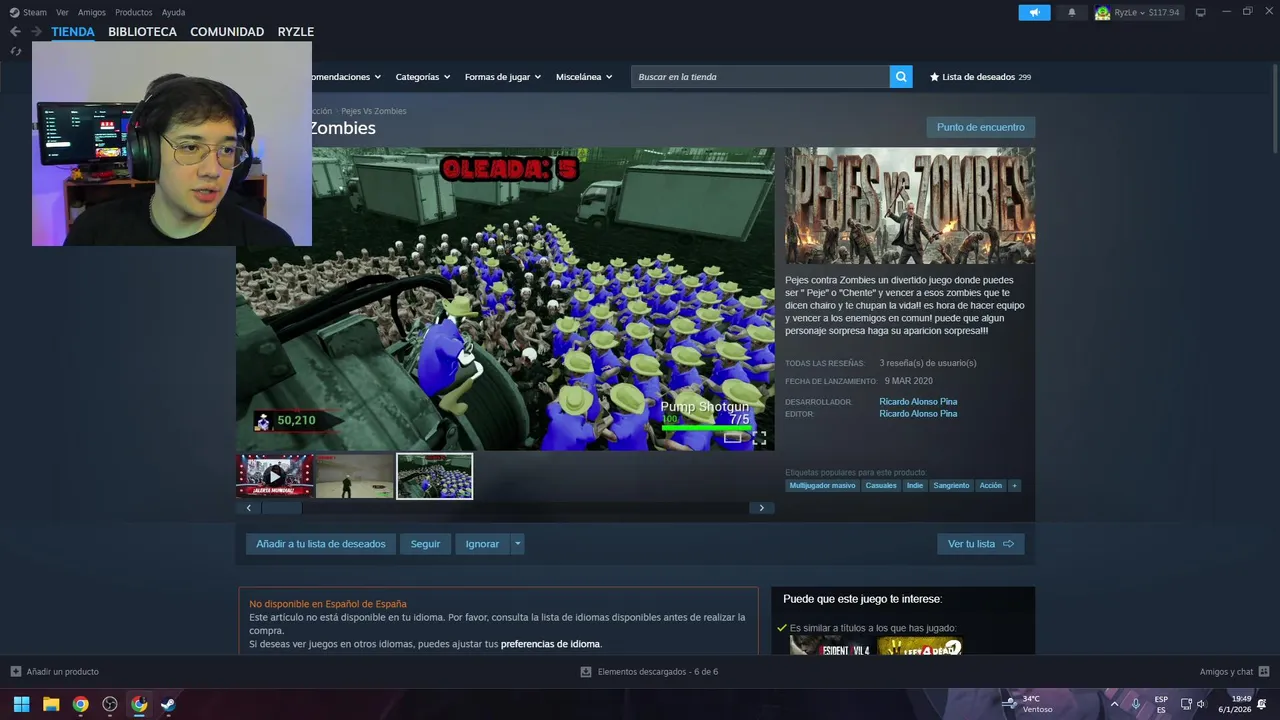The image size is (1280, 720).
Task: Open Google Chrome from taskbar
Action: click(x=80, y=704)
